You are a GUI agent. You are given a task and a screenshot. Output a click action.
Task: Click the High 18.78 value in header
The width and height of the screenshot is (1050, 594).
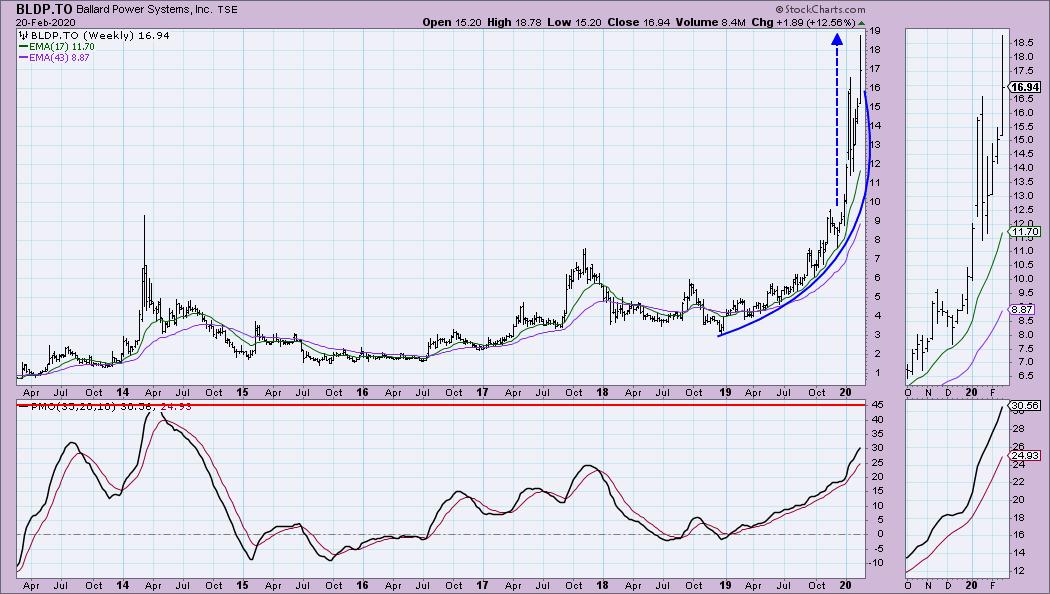click(514, 22)
